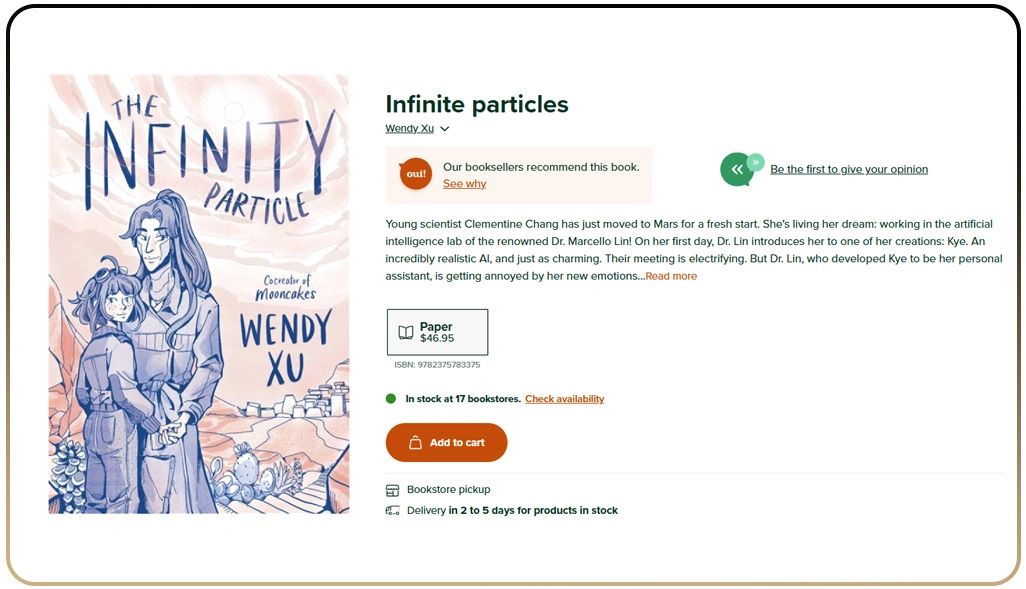This screenshot has height=589, width=1026.
Task: Click the delivery truck icon
Action: (x=392, y=511)
